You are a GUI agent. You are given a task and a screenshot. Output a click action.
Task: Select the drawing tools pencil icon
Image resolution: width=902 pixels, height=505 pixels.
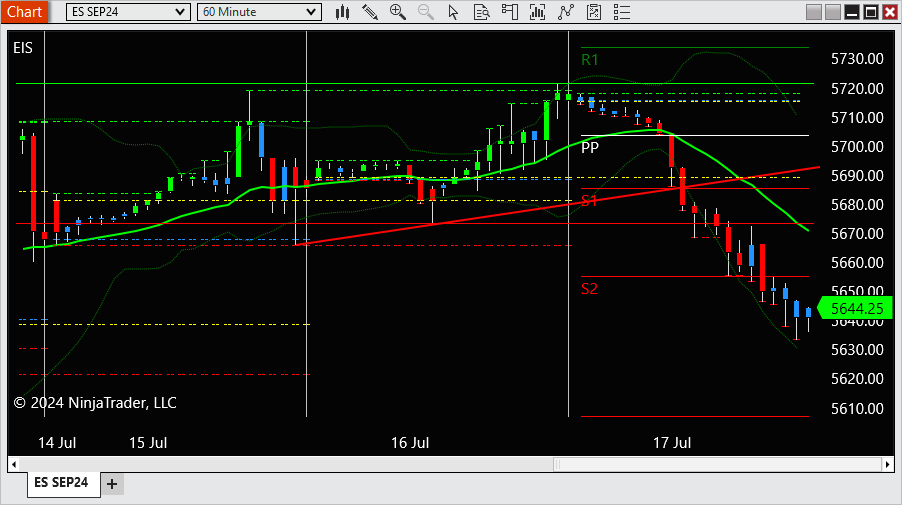[x=370, y=12]
